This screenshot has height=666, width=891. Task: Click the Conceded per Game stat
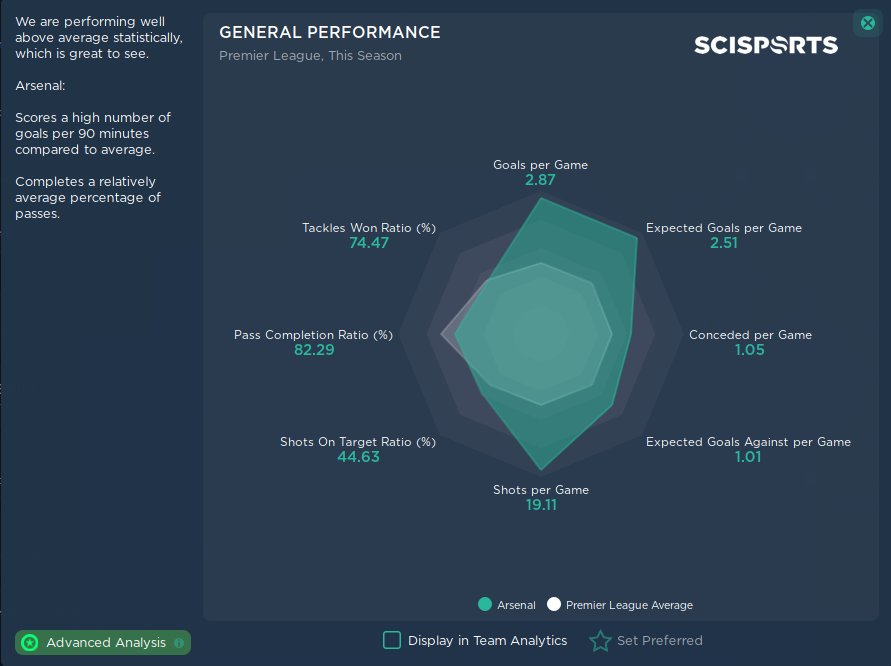[750, 342]
